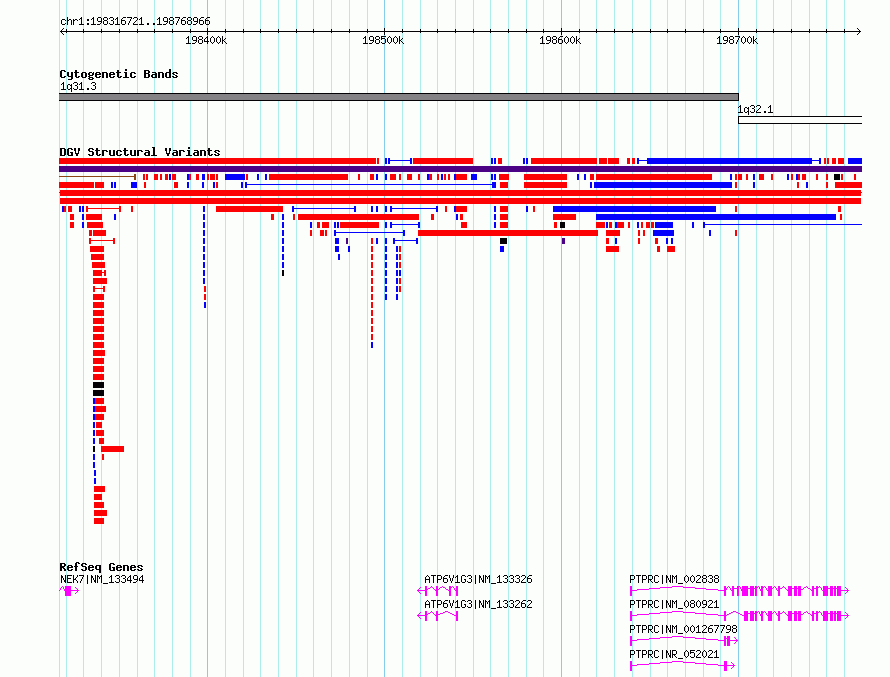Select the white 1q32.1 cytoband bar
The width and height of the screenshot is (890, 677).
[x=800, y=120]
